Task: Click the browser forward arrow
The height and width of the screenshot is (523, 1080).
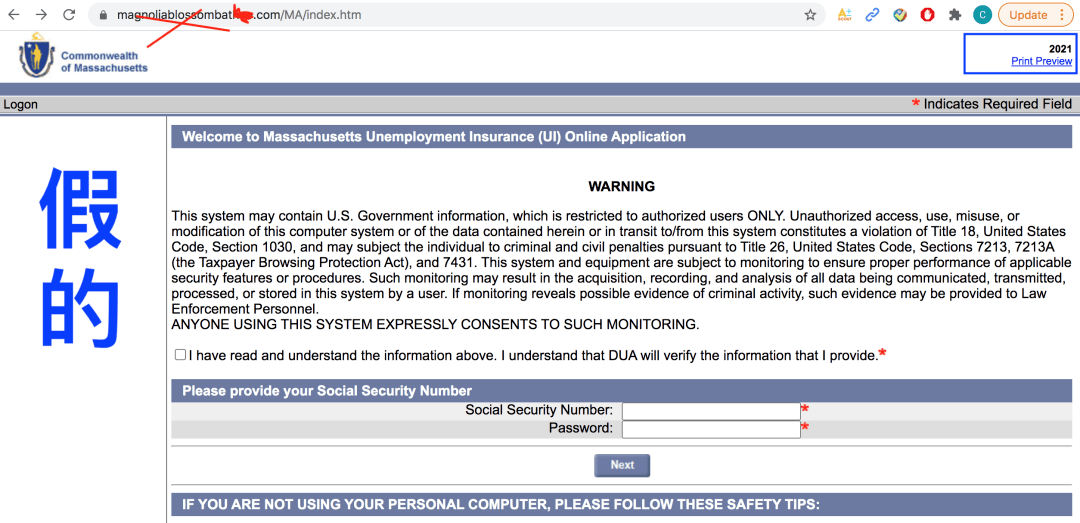Action: (41, 14)
